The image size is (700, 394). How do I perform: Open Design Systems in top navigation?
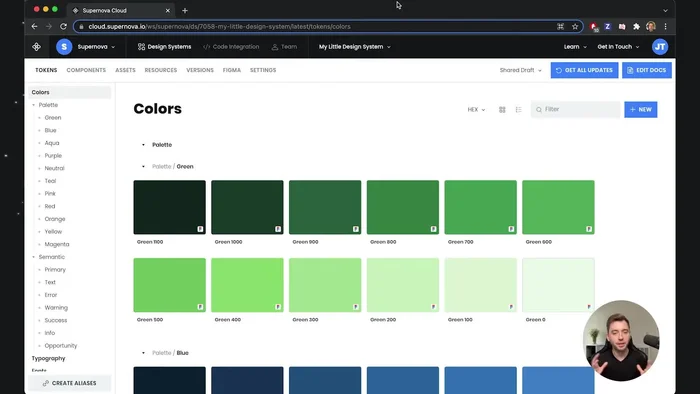(x=164, y=46)
